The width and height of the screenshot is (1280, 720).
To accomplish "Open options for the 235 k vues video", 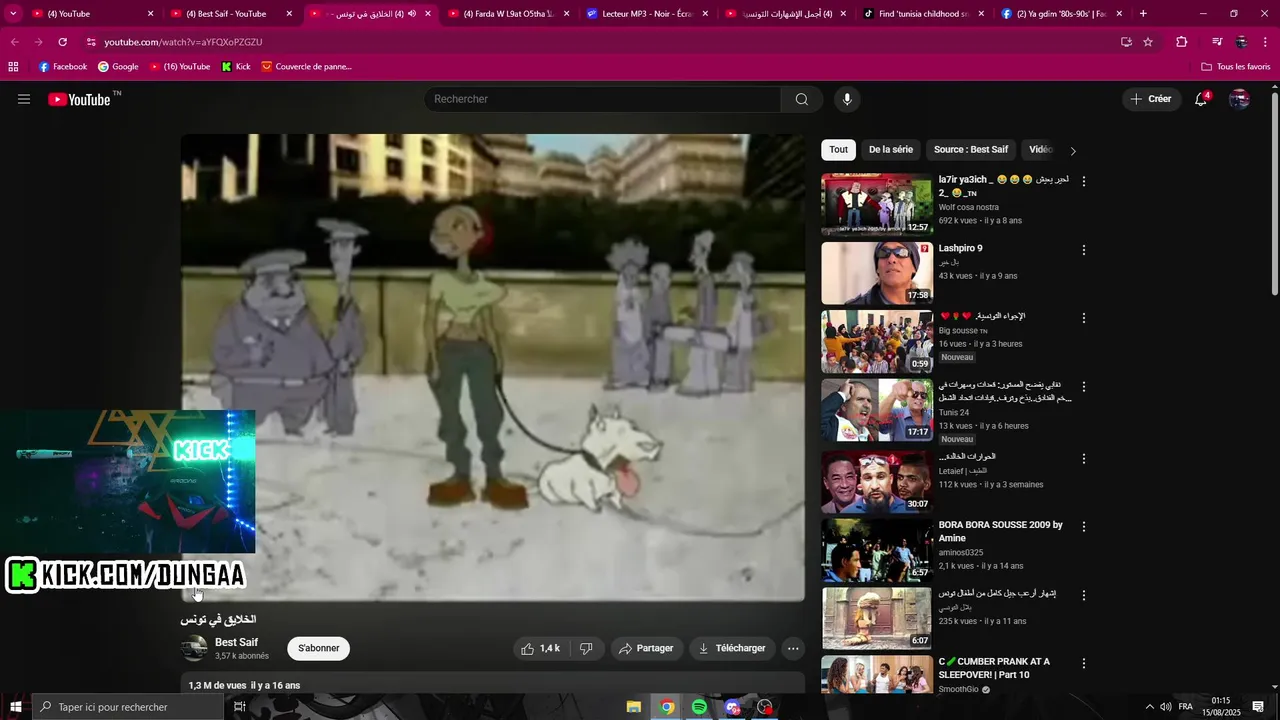I will pos(1083,595).
